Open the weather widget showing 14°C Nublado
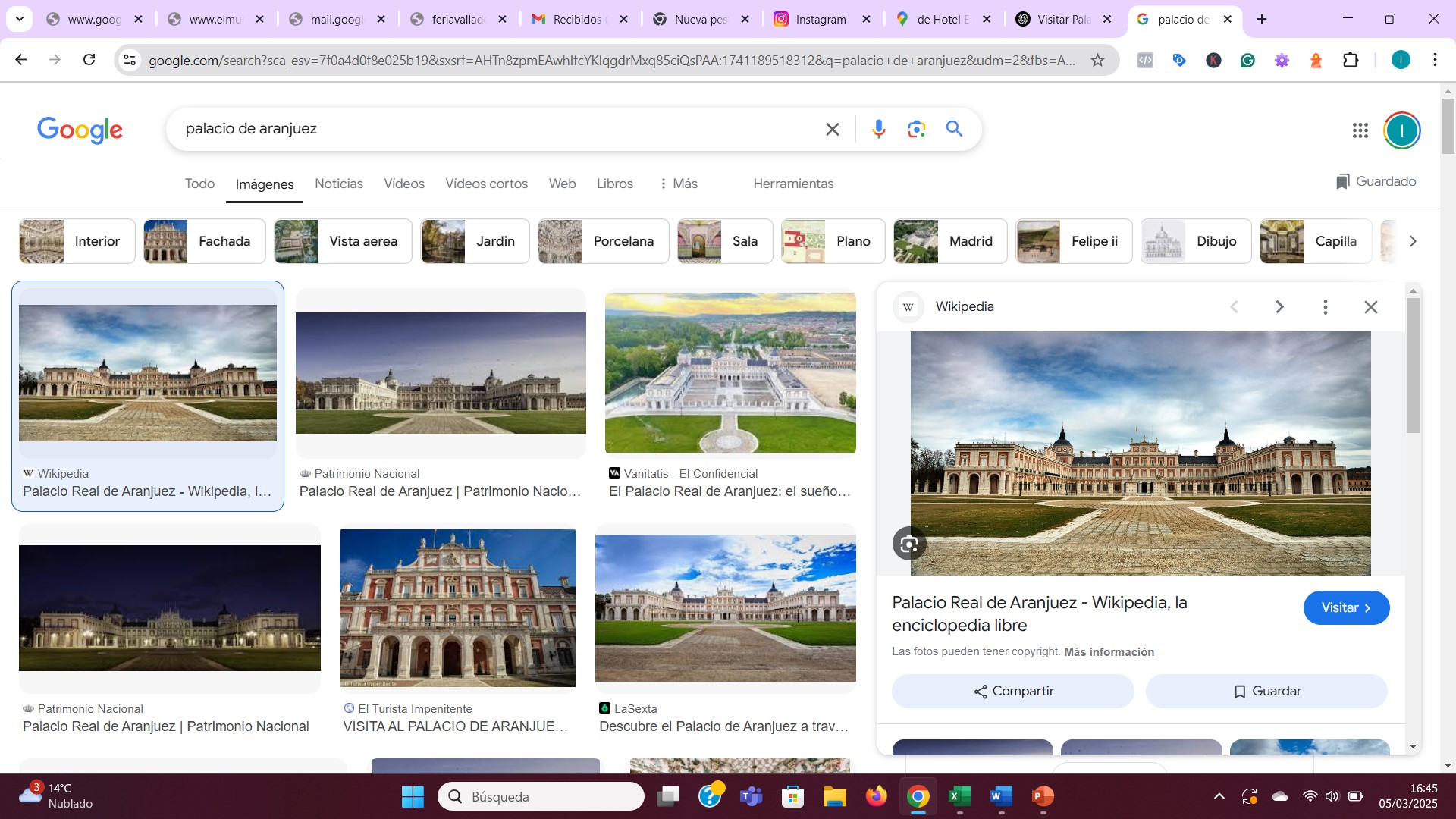Image resolution: width=1456 pixels, height=819 pixels. 57,796
